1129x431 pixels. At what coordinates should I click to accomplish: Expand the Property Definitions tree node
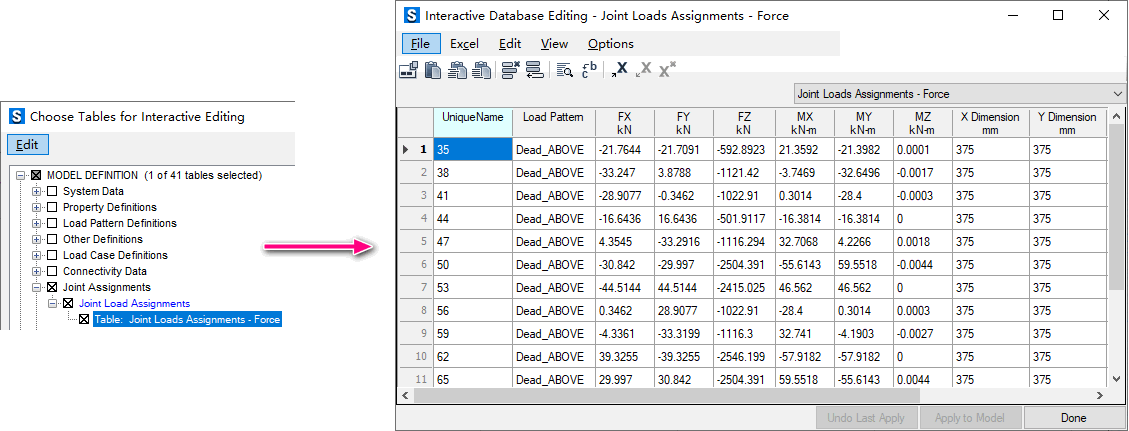click(37, 207)
